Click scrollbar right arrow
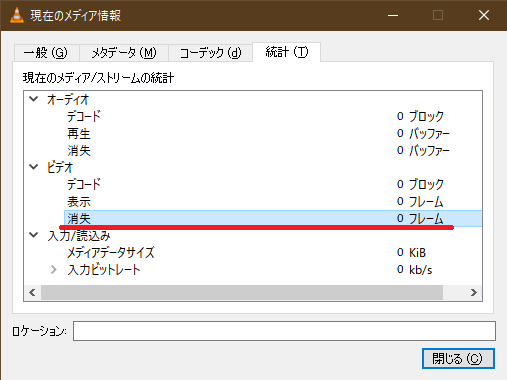Screen dimensions: 507x380 click(x=474, y=292)
